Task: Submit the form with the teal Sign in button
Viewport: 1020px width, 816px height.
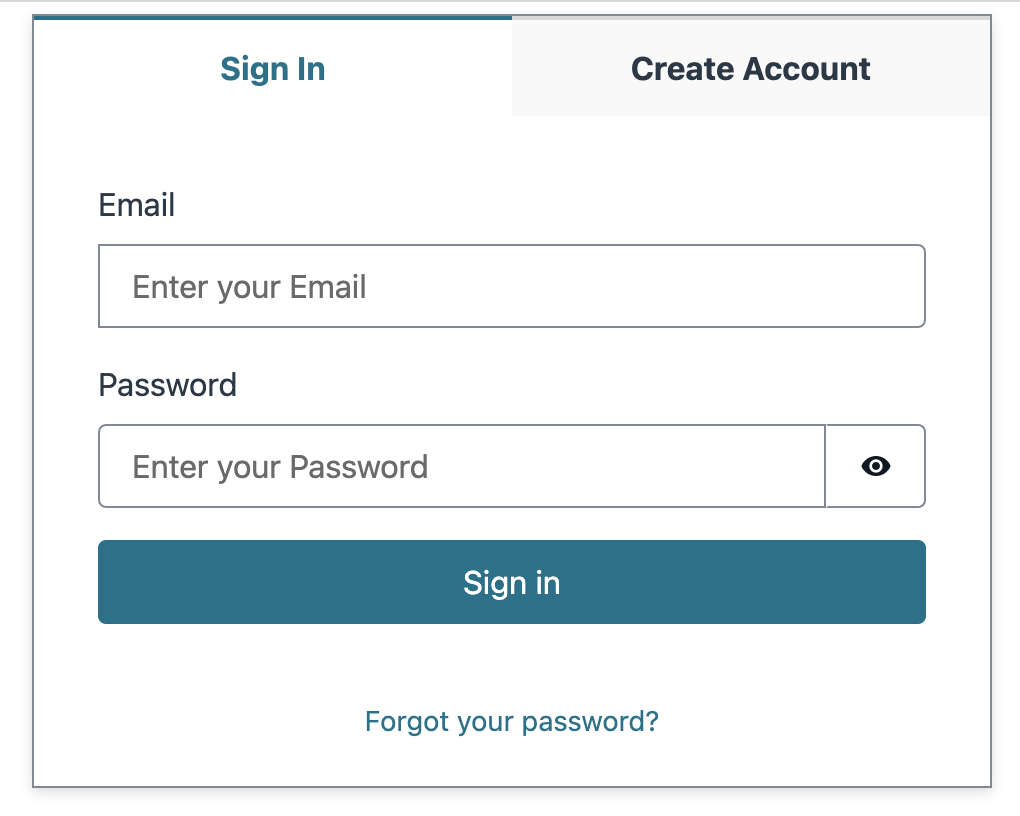Action: (x=511, y=582)
